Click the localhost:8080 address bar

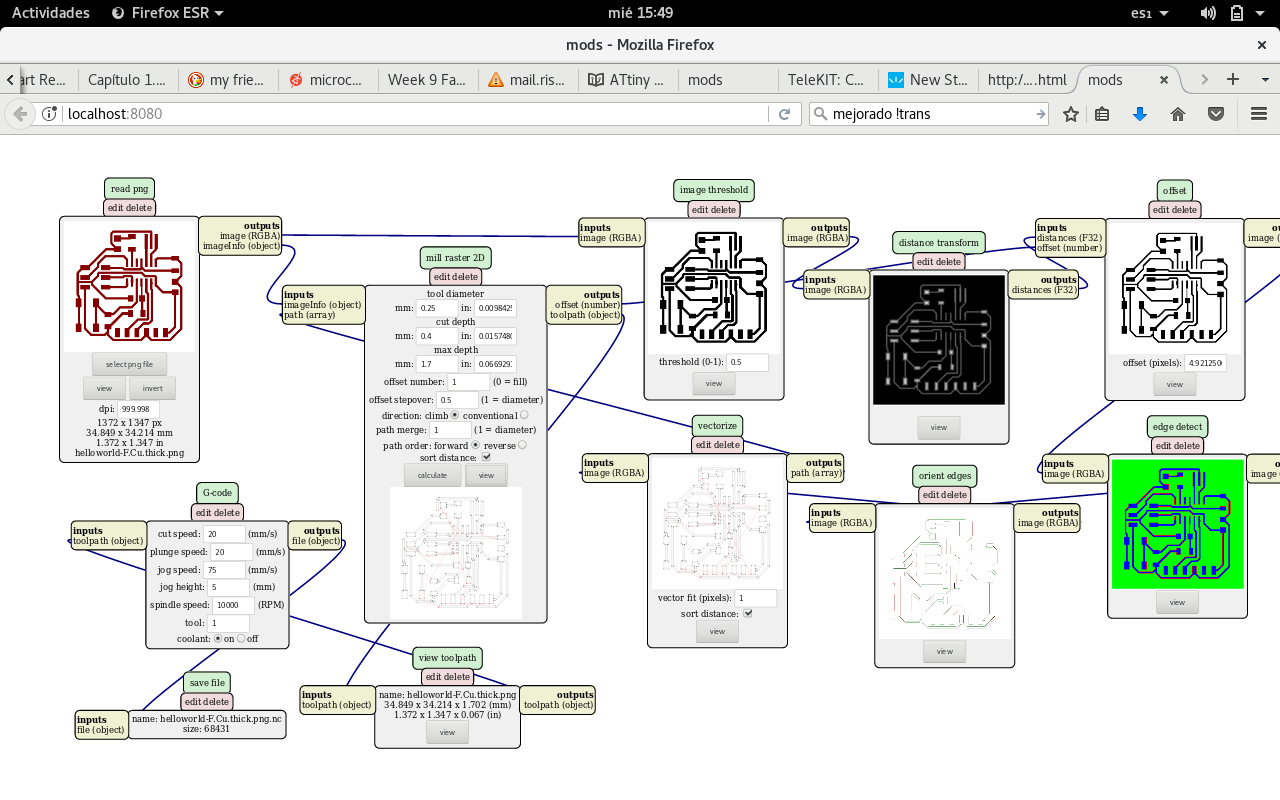[415, 114]
